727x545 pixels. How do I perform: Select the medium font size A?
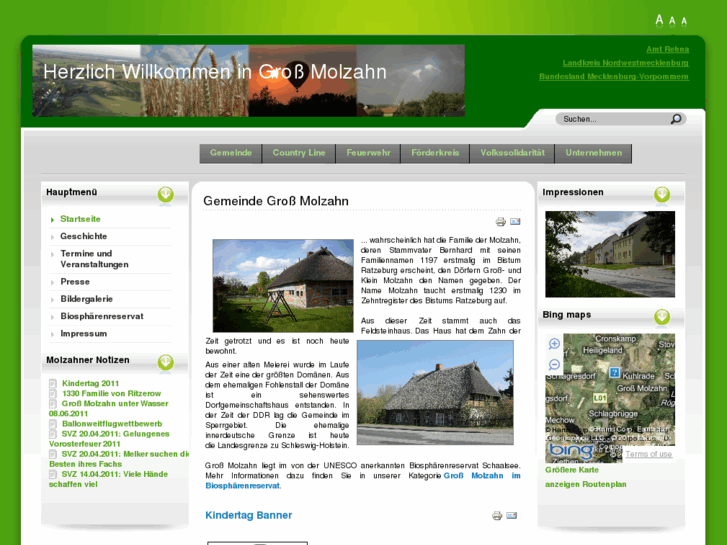tap(672, 21)
